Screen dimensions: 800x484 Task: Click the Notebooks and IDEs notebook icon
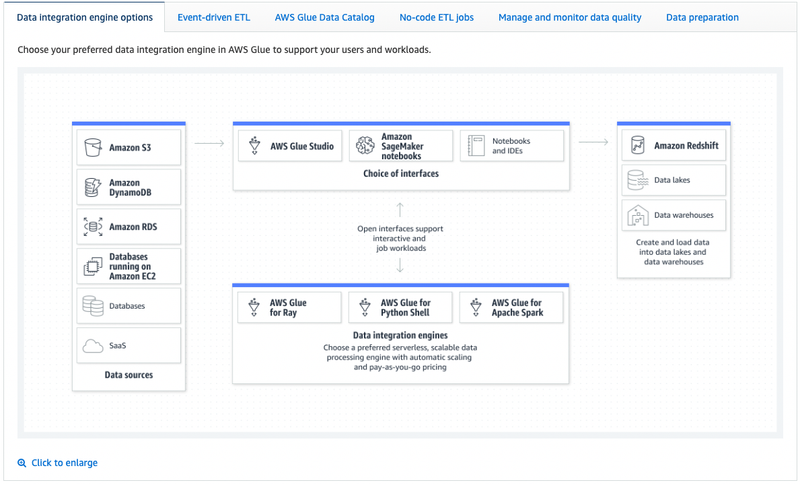[x=476, y=146]
